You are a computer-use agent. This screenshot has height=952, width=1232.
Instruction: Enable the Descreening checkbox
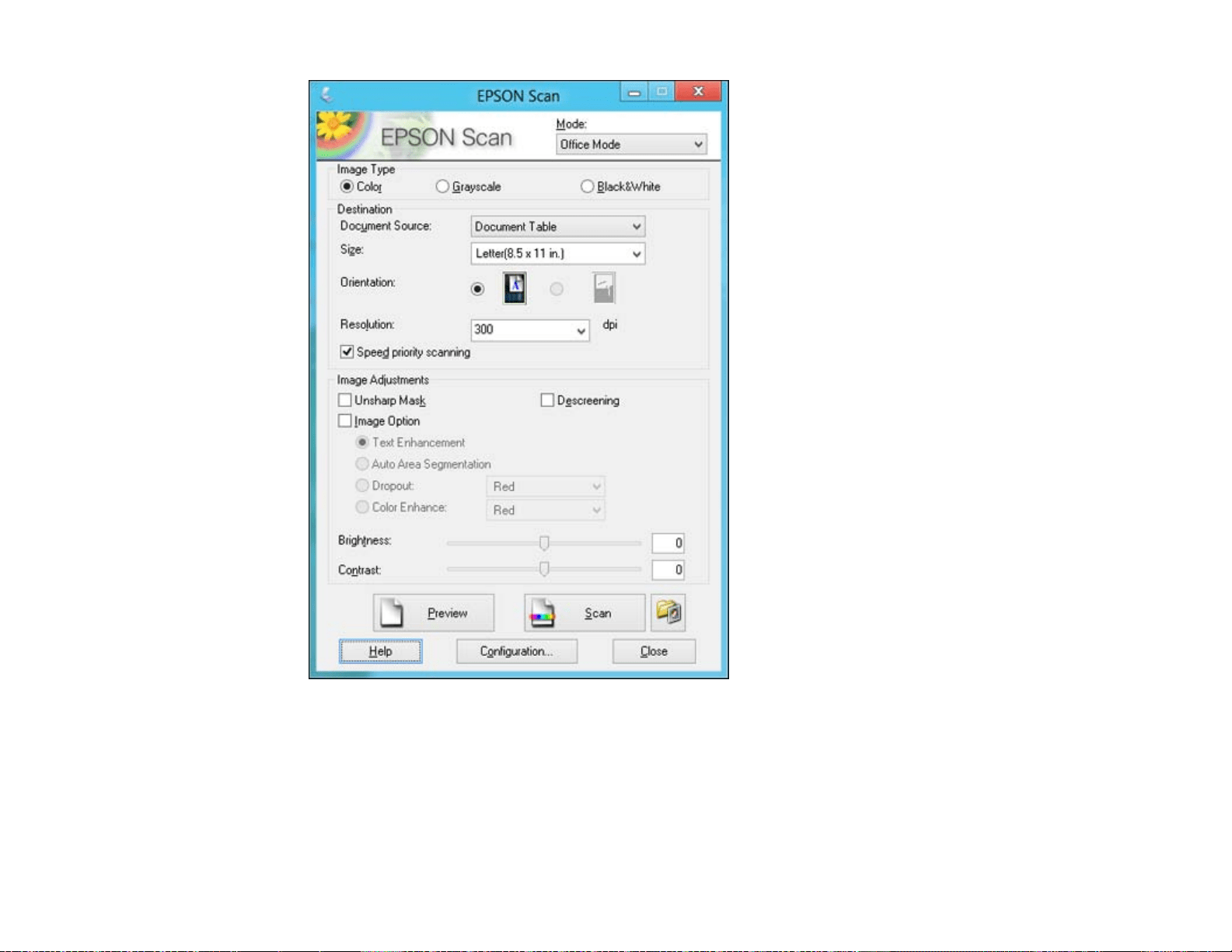[x=547, y=400]
